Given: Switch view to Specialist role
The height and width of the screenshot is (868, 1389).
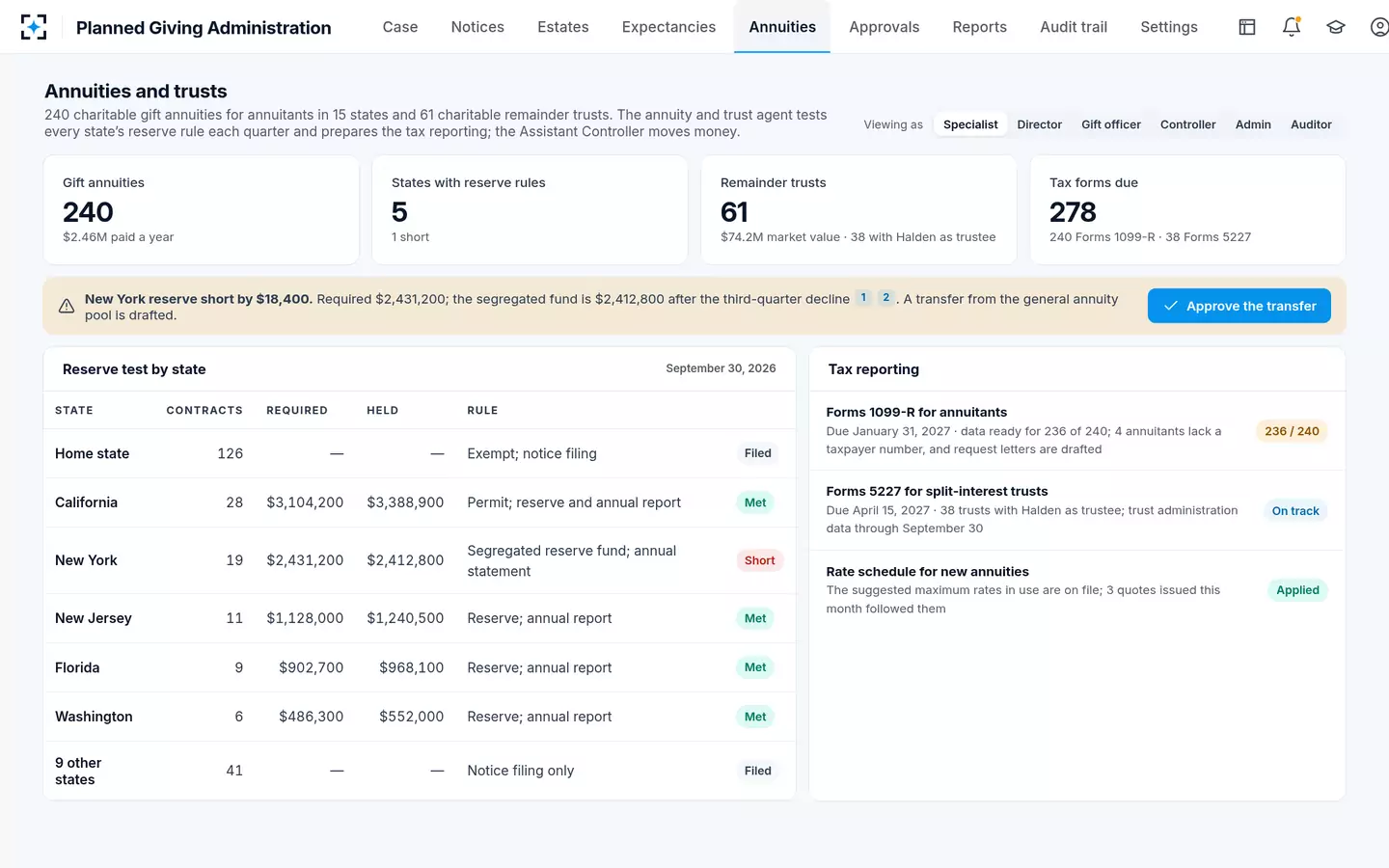Looking at the screenshot, I should (x=970, y=124).
